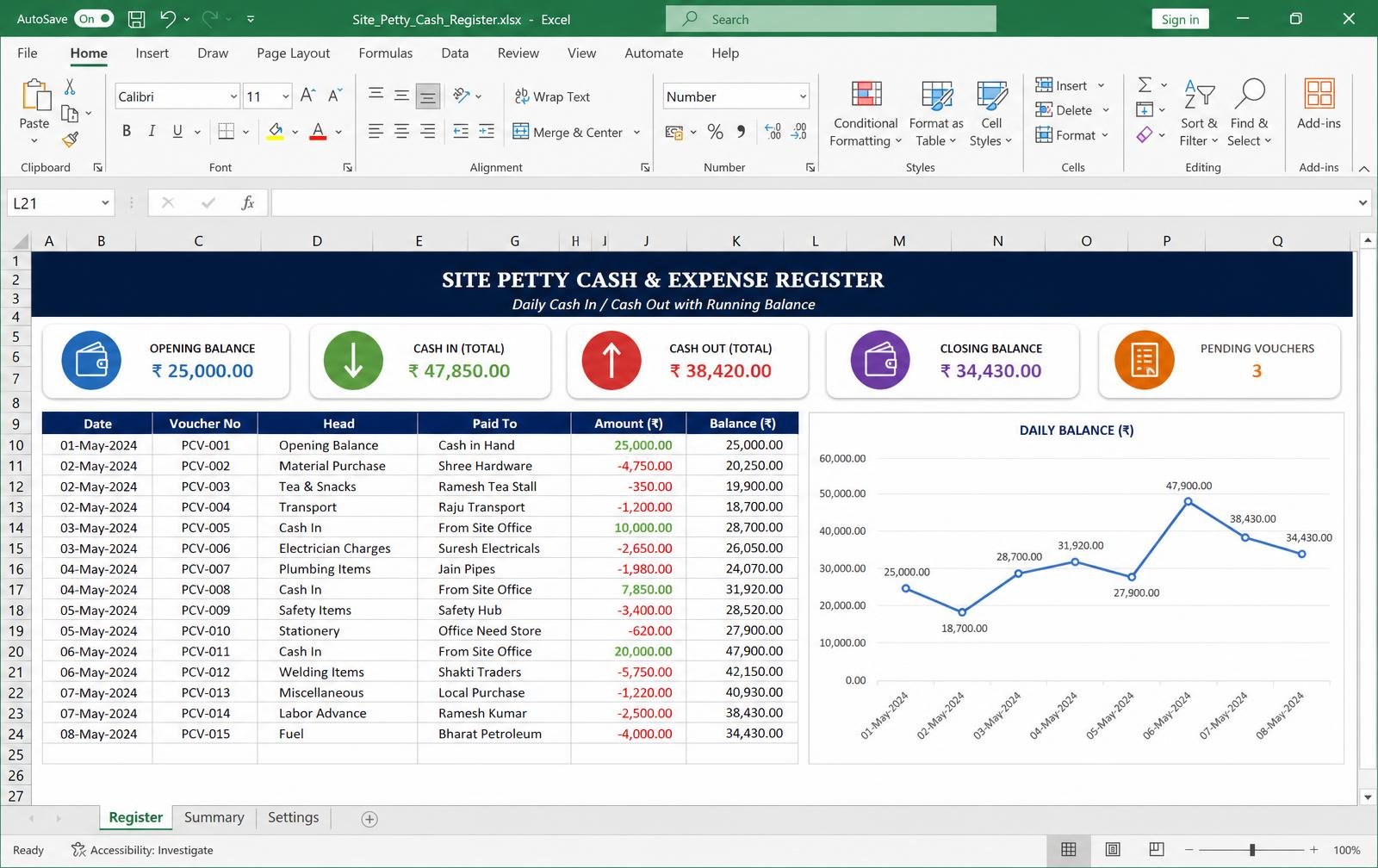Viewport: 1378px width, 868px height.
Task: Click the Decrease Indent icon
Action: pyautogui.click(x=461, y=131)
